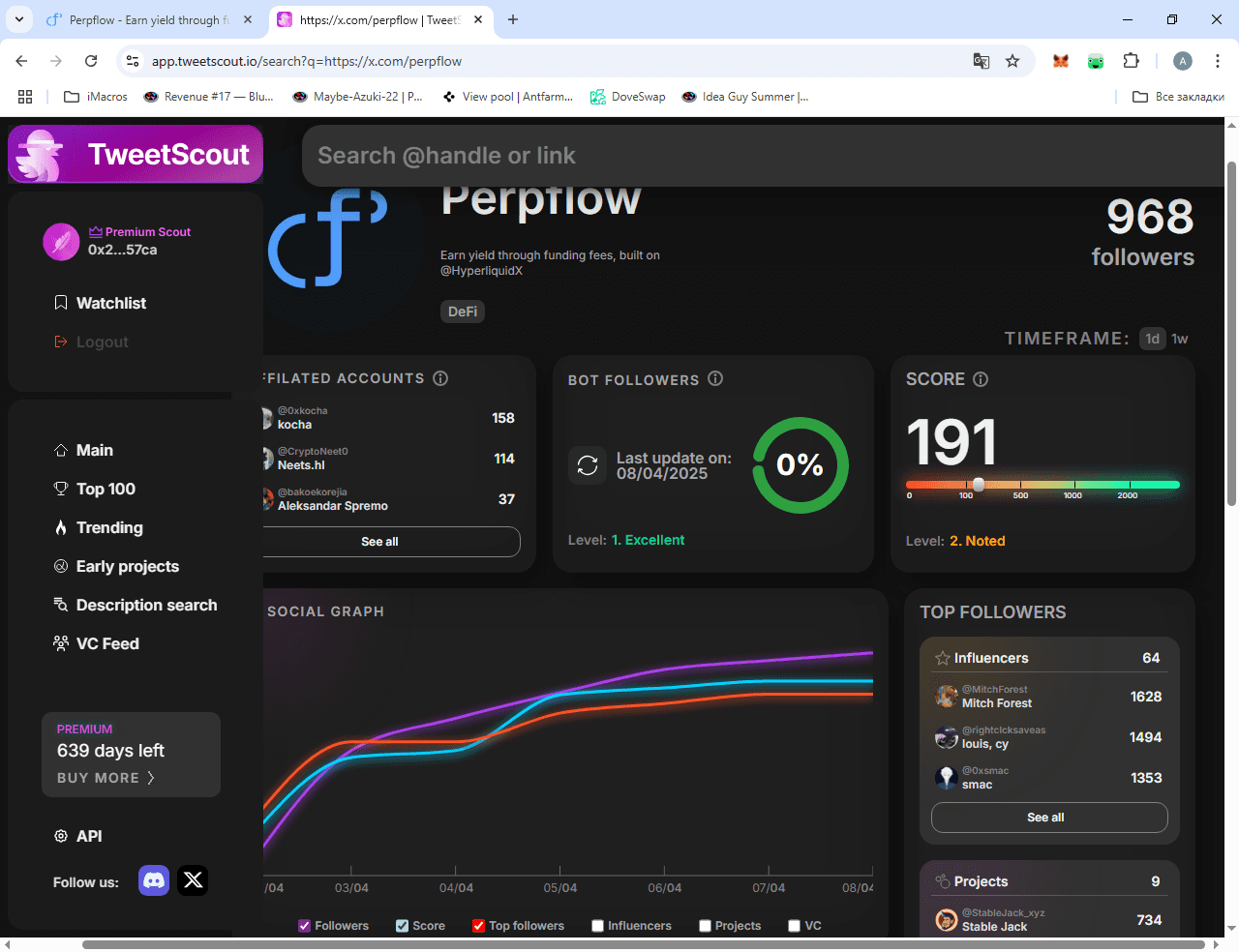1239x952 pixels.
Task: Refresh bot followers data
Action: (588, 465)
